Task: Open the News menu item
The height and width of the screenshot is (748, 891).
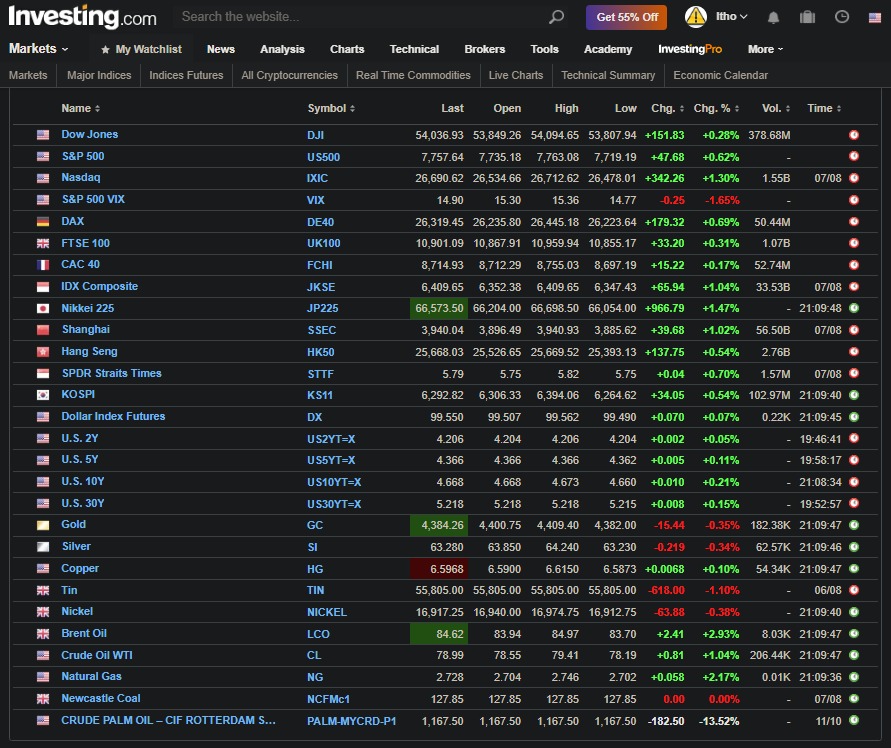Action: coord(220,49)
